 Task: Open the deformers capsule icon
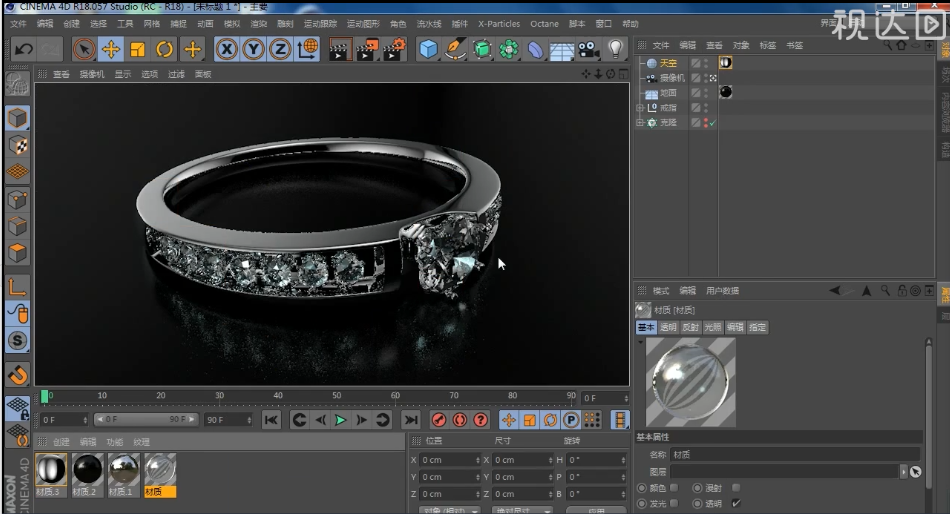coord(536,49)
